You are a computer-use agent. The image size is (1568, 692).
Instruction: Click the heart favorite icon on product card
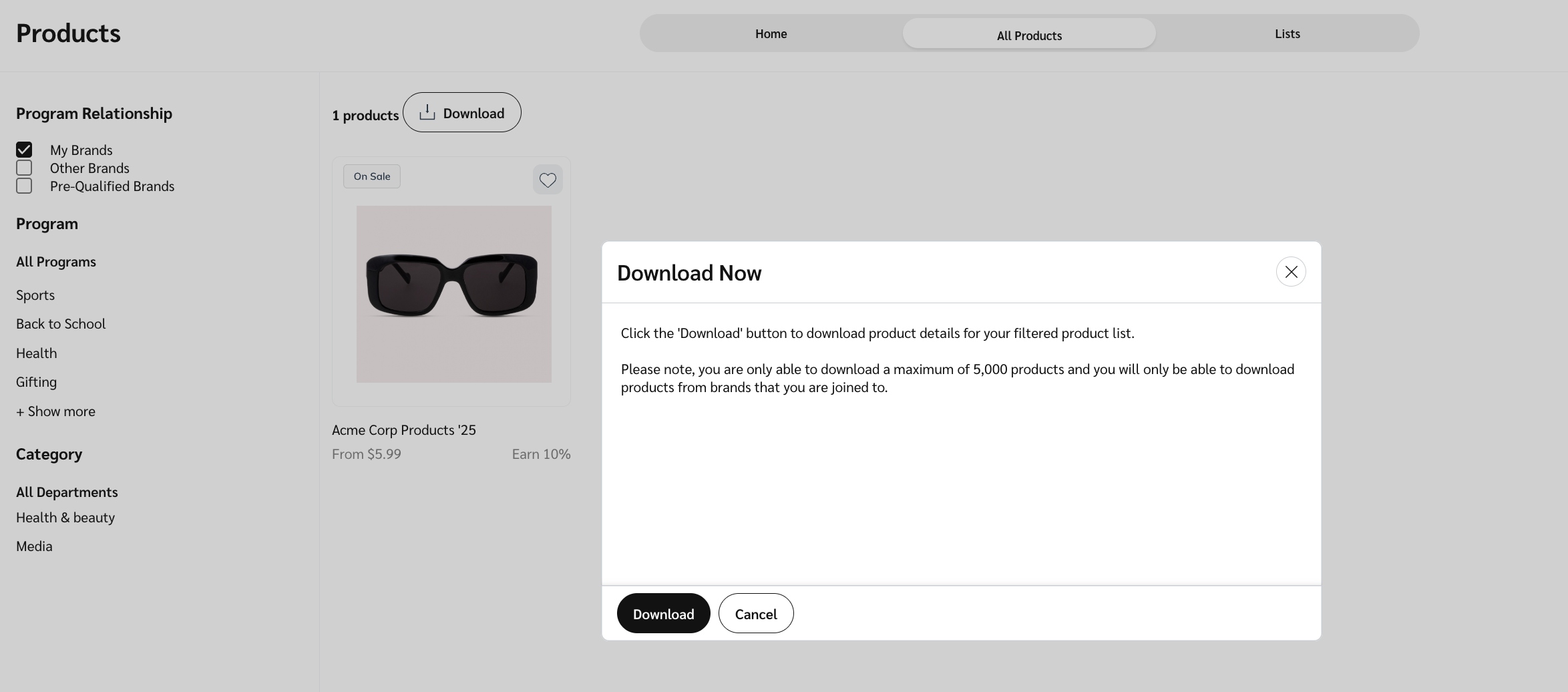point(548,180)
